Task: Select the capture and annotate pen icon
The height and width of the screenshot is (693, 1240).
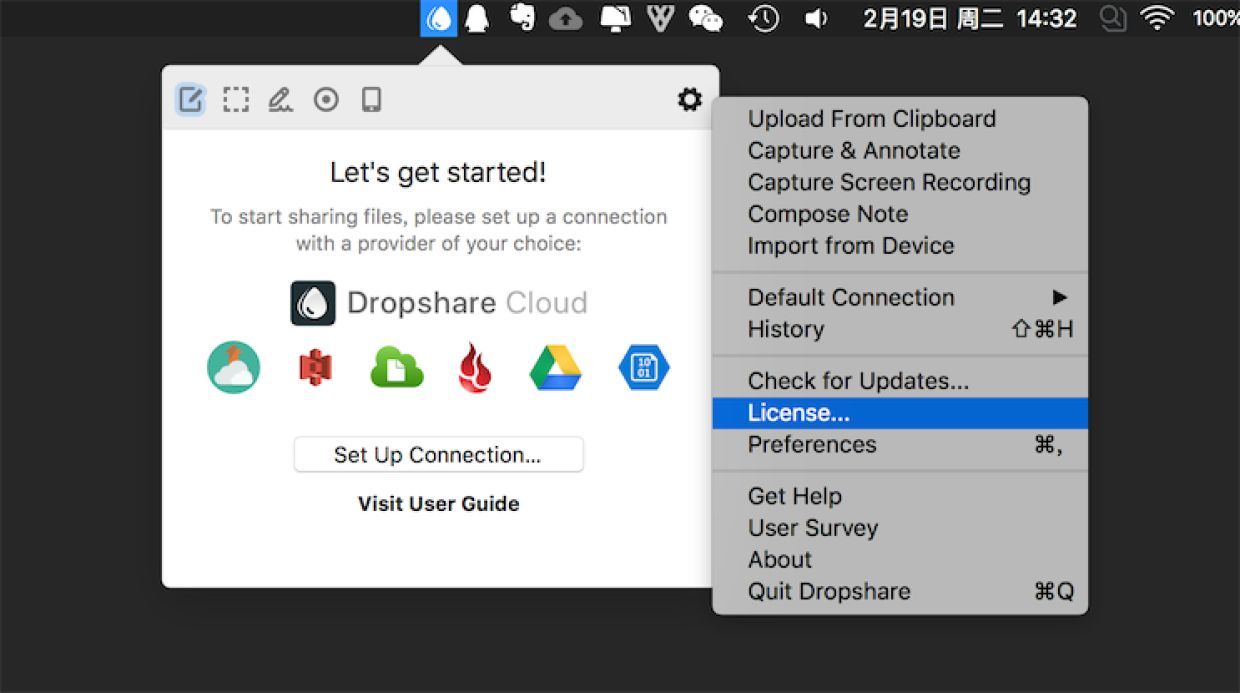Action: [x=281, y=99]
